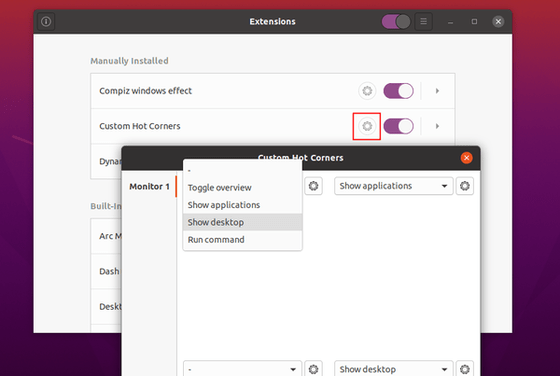Toggle the global Extensions switch in header
The height and width of the screenshot is (376, 560).
[396, 21]
